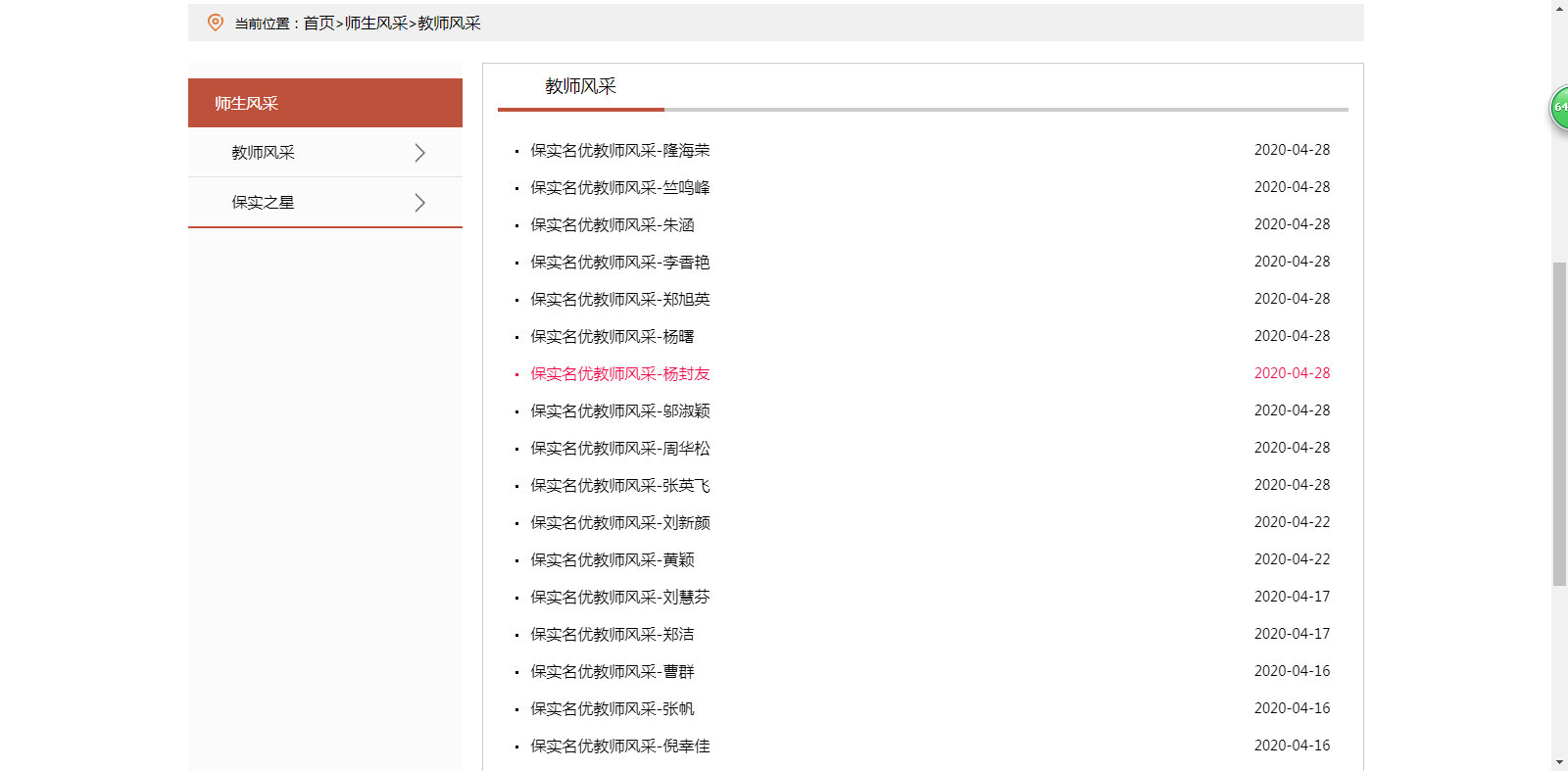The height and width of the screenshot is (771, 1568).
Task: Go to 师生风采 in breadcrumb
Action: point(376,24)
